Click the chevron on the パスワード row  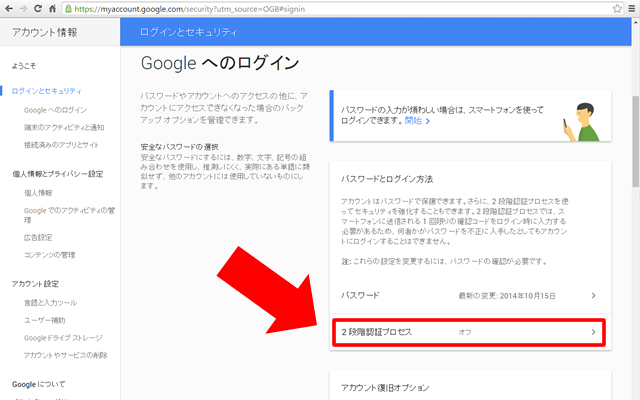tap(593, 296)
